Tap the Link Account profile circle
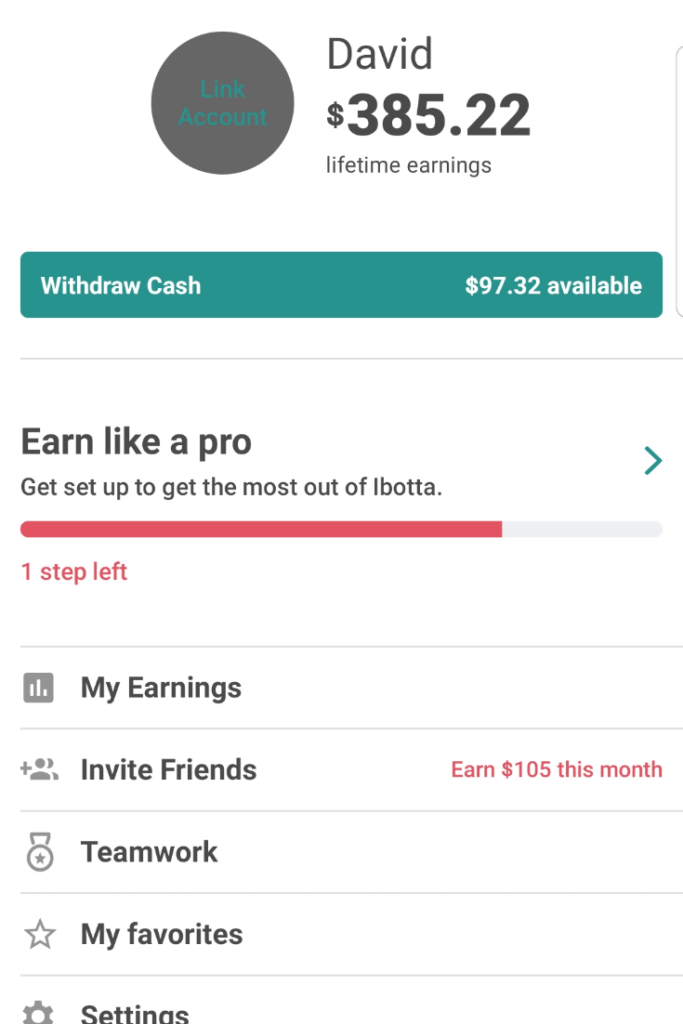The width and height of the screenshot is (683, 1024). coord(222,103)
